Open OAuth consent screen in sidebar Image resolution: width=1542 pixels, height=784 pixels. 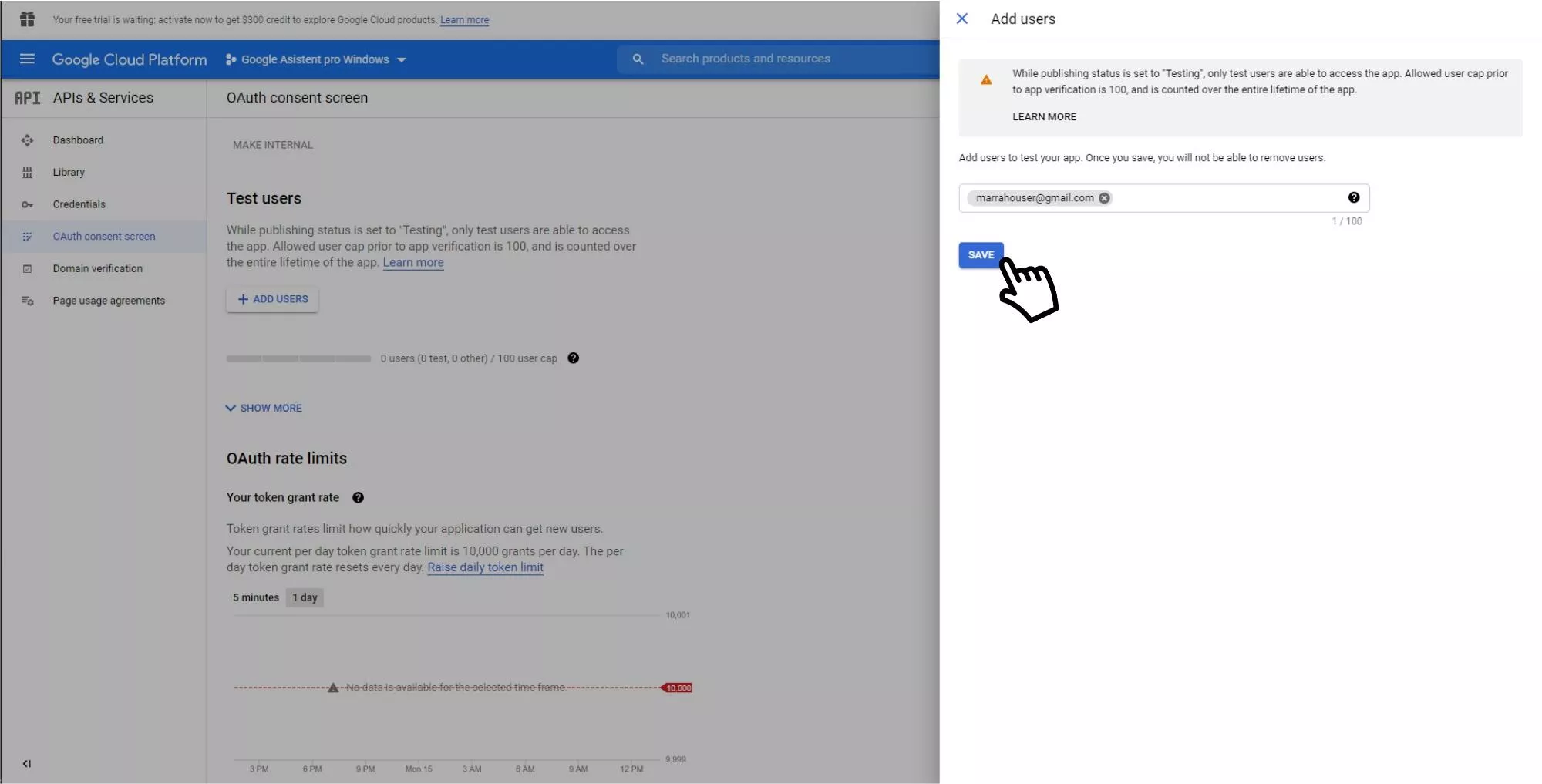(x=104, y=237)
